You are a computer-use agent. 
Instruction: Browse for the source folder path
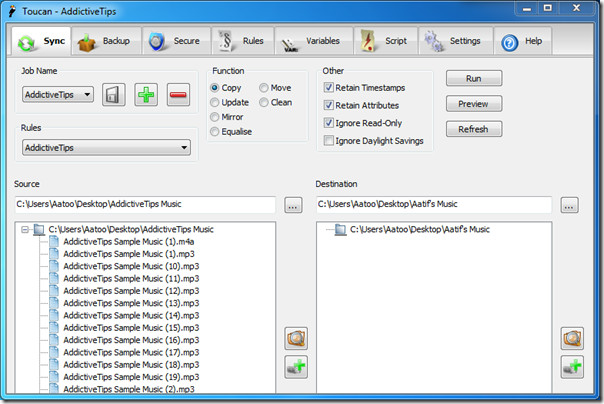293,205
